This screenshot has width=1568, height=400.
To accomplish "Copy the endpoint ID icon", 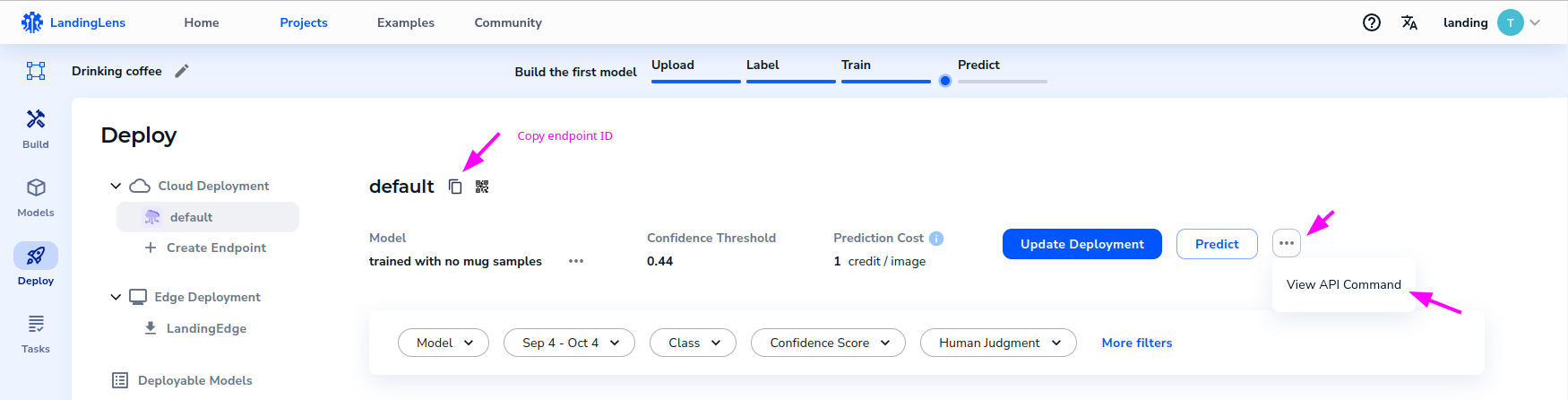I will pos(455,187).
